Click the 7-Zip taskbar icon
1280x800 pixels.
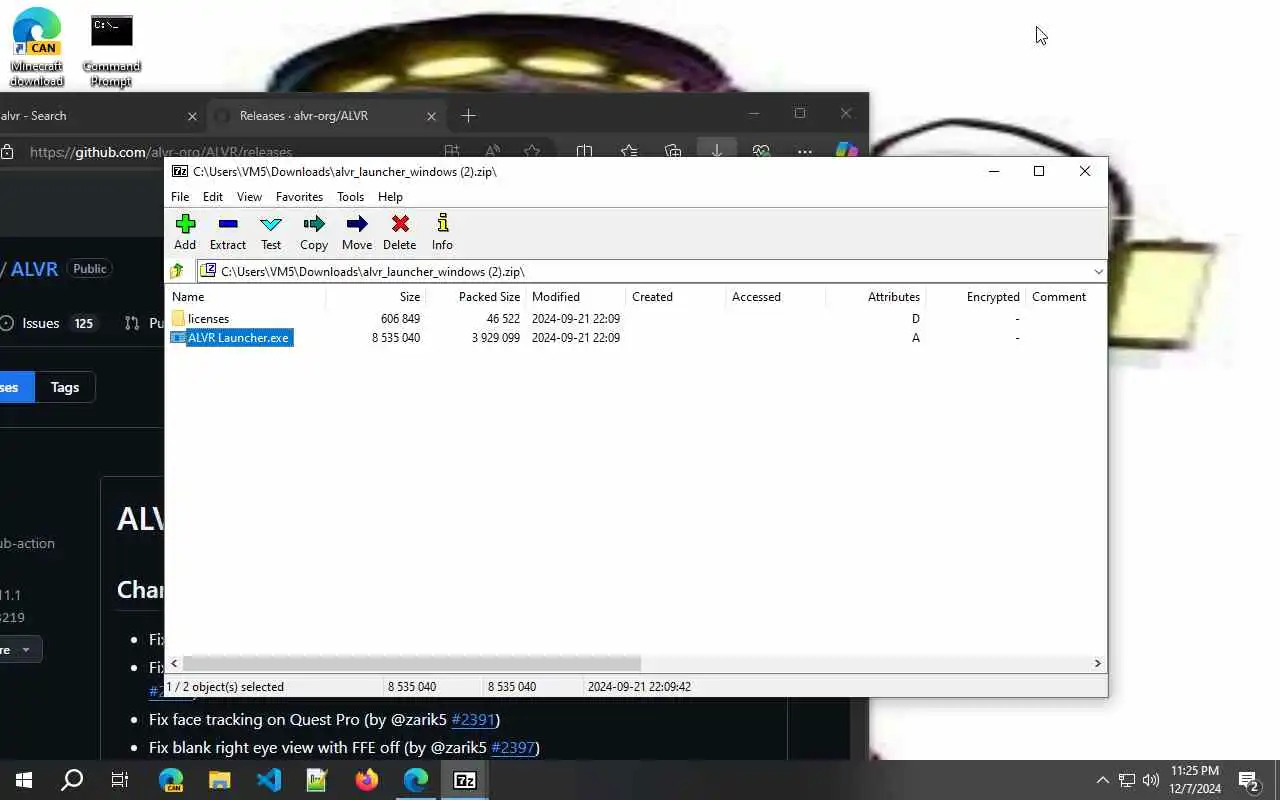point(465,780)
